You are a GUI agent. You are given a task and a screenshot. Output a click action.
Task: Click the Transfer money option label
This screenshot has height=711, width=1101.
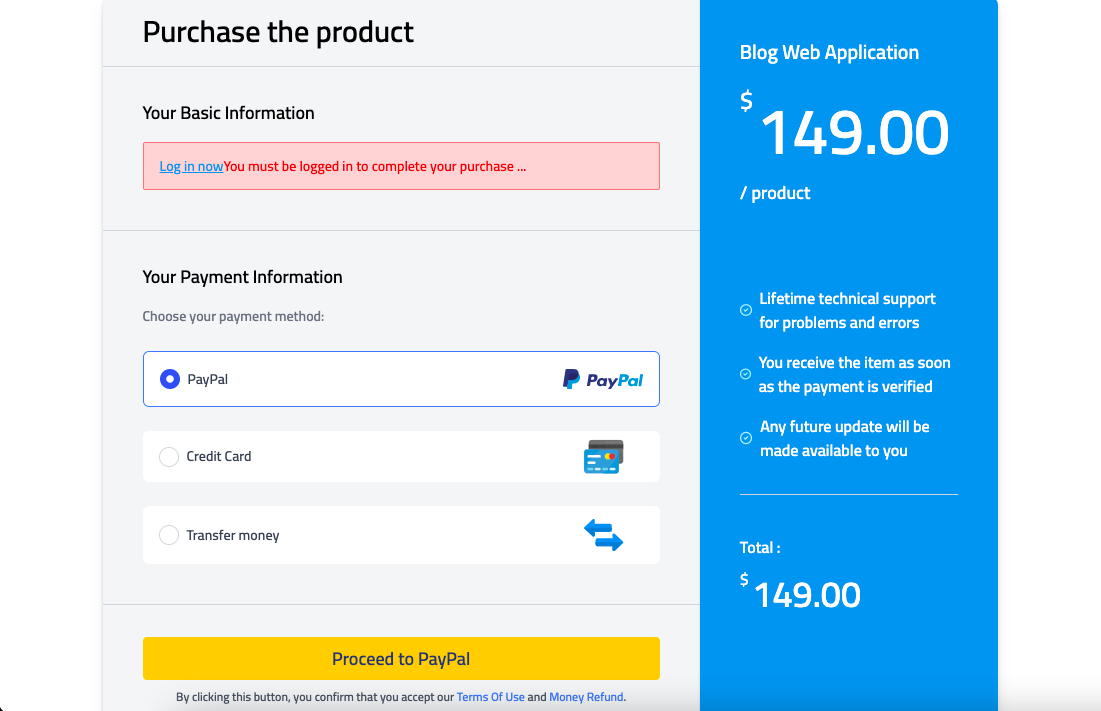coord(233,536)
